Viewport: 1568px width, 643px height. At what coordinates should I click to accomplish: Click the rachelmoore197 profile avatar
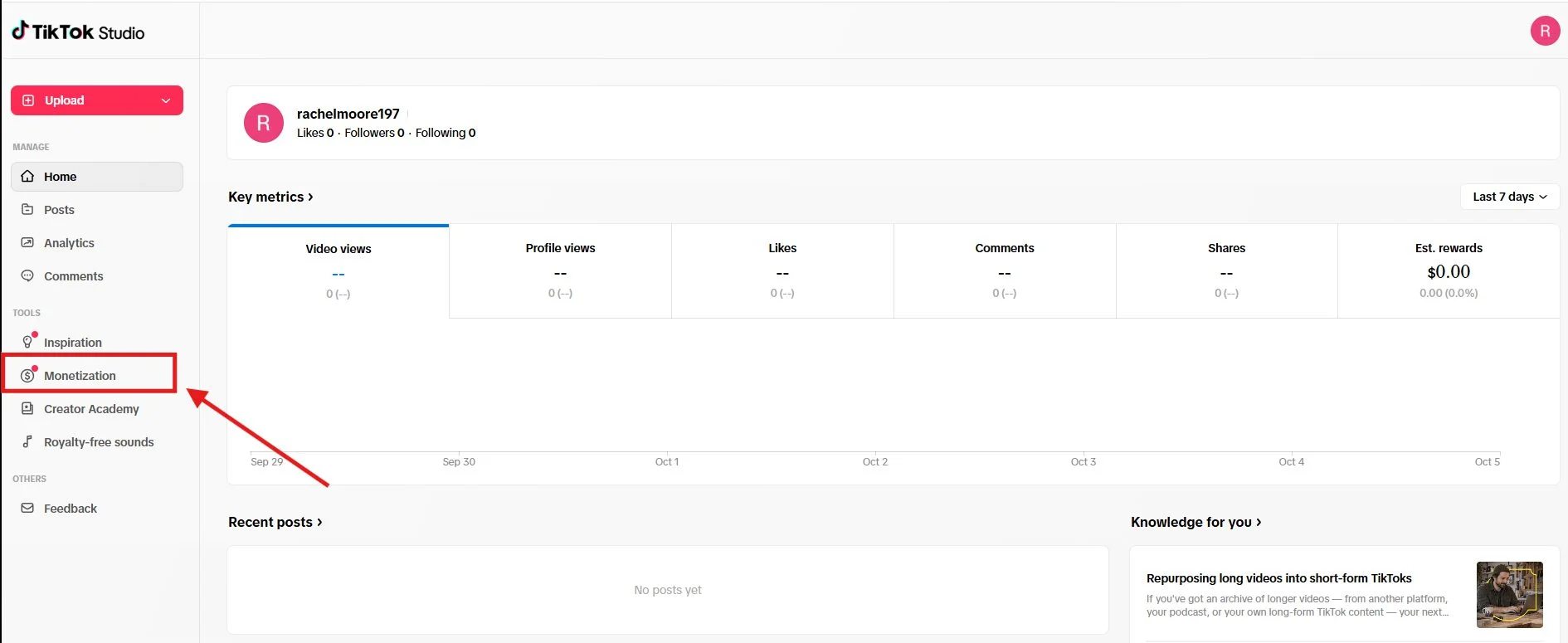point(264,123)
